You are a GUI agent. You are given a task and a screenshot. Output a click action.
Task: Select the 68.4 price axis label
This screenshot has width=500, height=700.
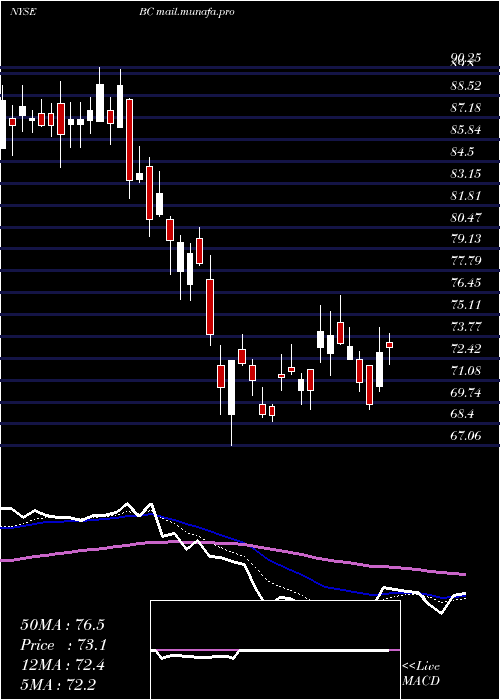pyautogui.click(x=462, y=414)
